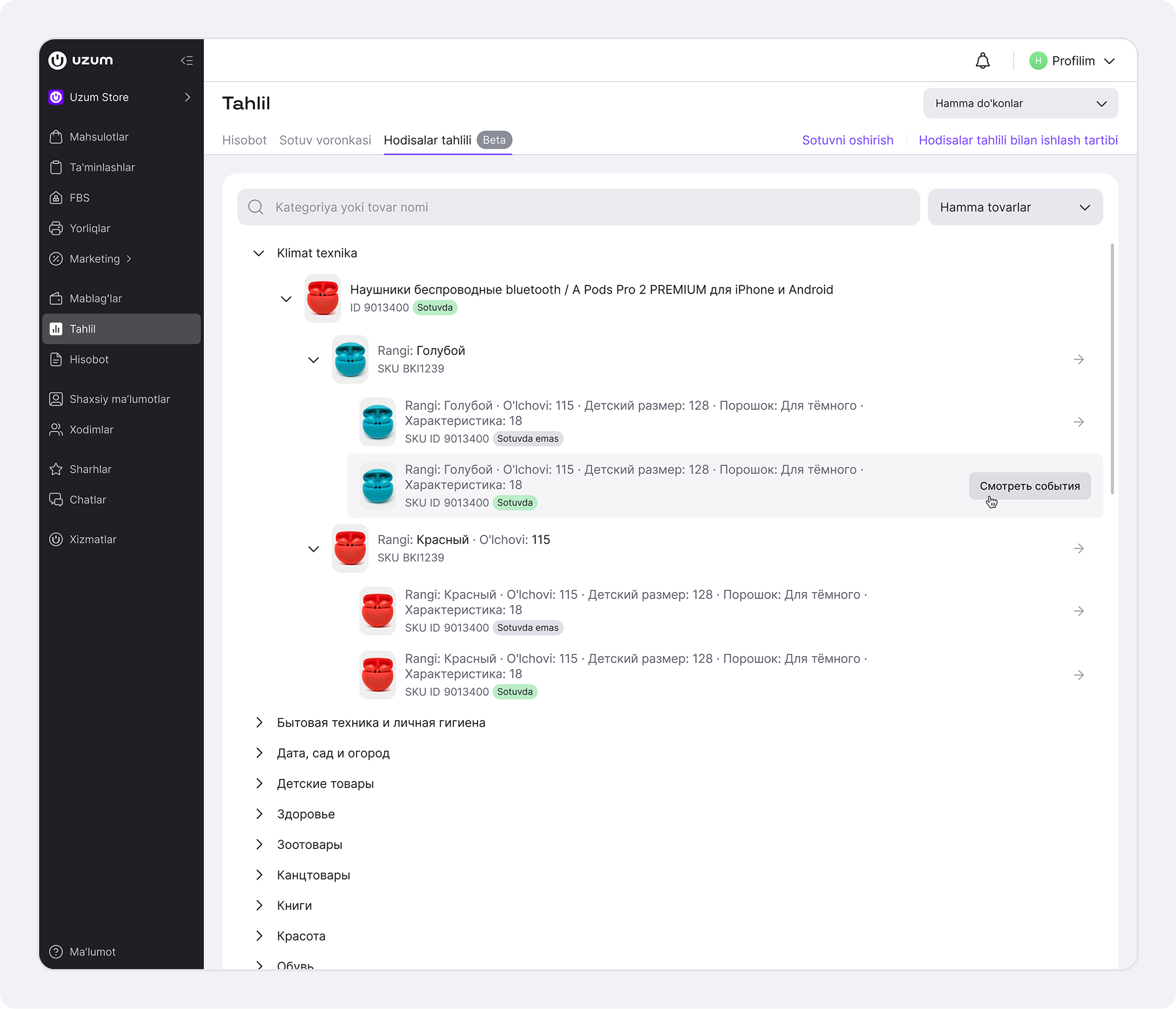
Task: Collapse Rangi: Голубой group chevron
Action: click(314, 360)
